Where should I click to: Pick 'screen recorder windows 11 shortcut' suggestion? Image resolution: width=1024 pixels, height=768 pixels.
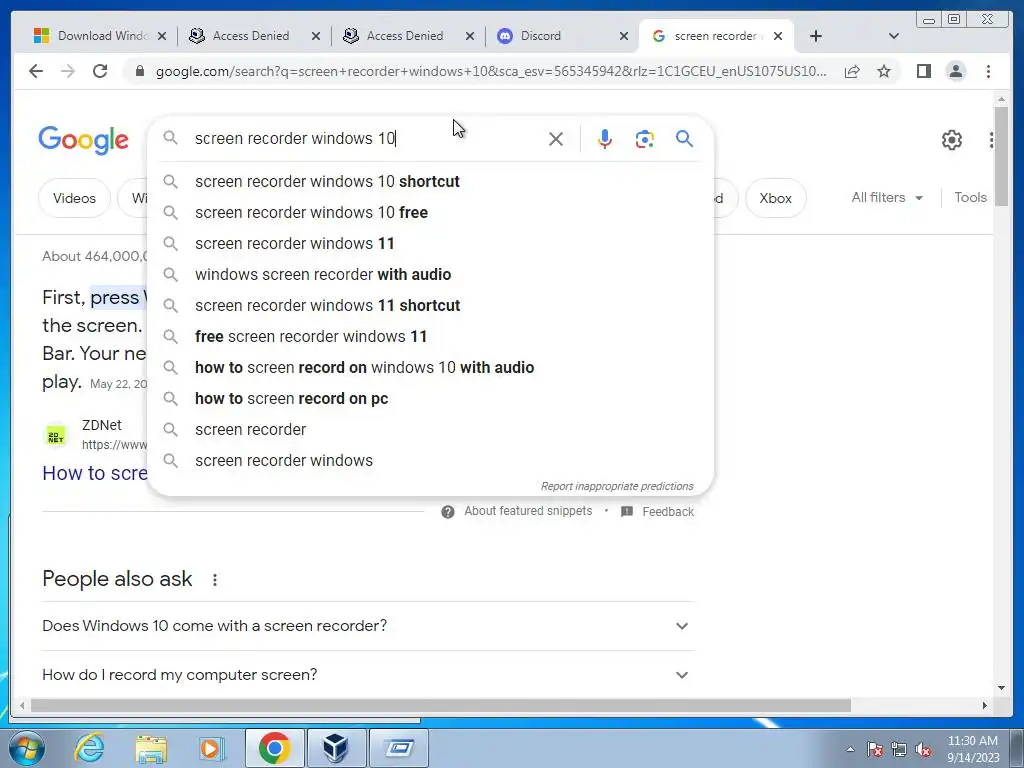(431, 306)
